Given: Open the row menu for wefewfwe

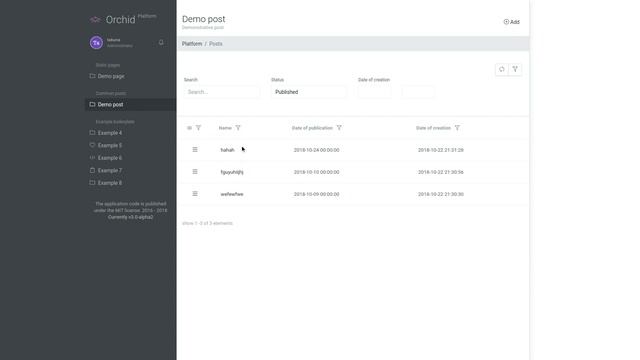Looking at the screenshot, I should click(x=195, y=194).
